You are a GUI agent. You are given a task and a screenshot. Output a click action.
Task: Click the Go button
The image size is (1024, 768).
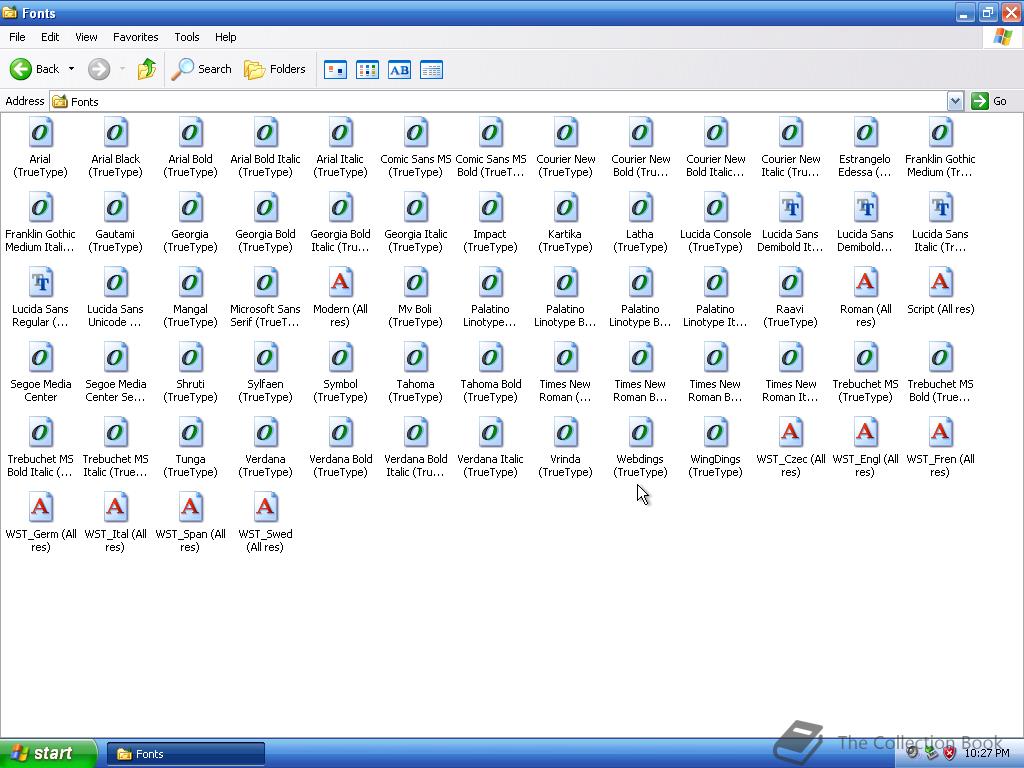point(990,101)
